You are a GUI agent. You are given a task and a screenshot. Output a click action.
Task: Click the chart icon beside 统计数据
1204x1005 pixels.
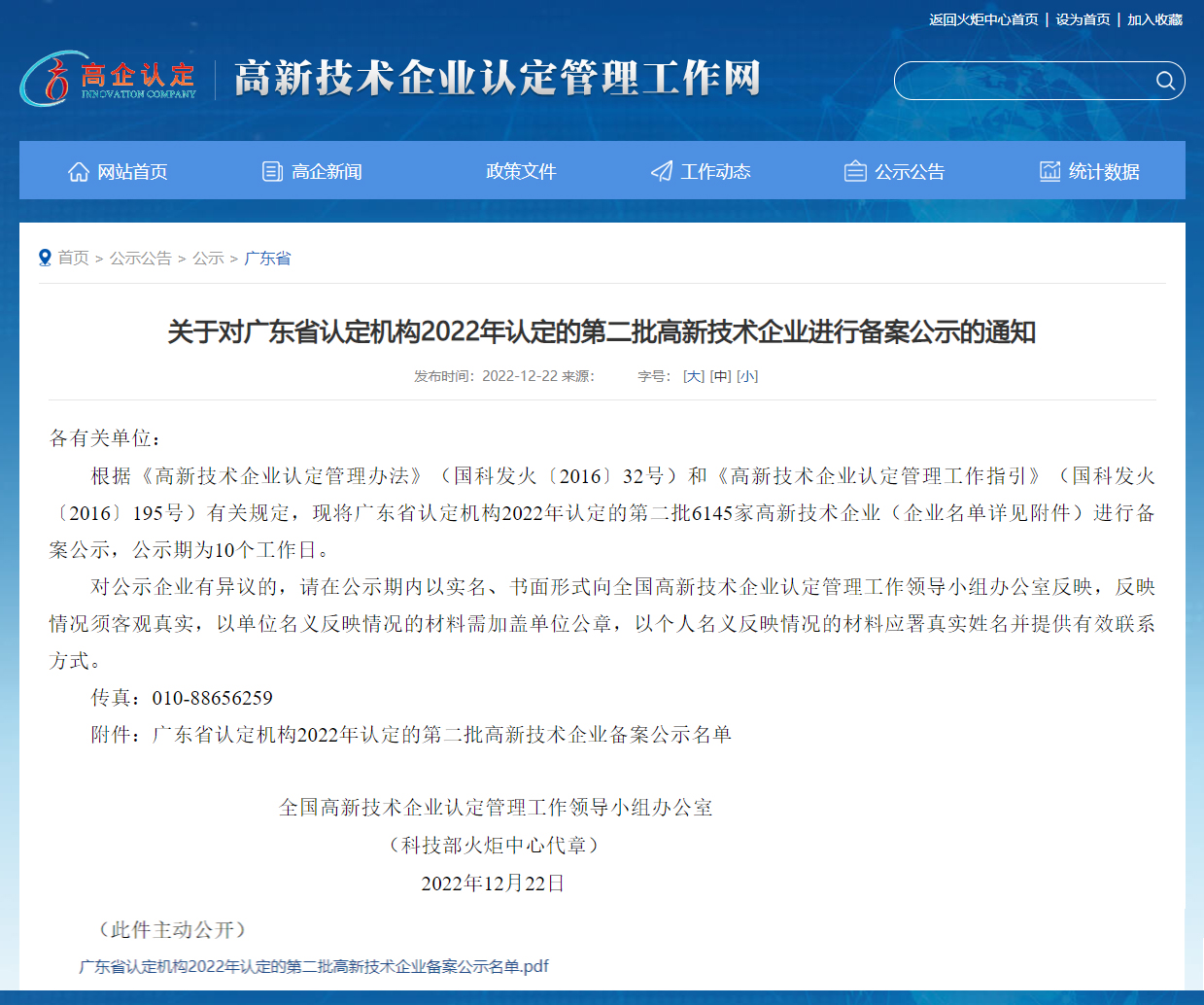tap(1050, 172)
